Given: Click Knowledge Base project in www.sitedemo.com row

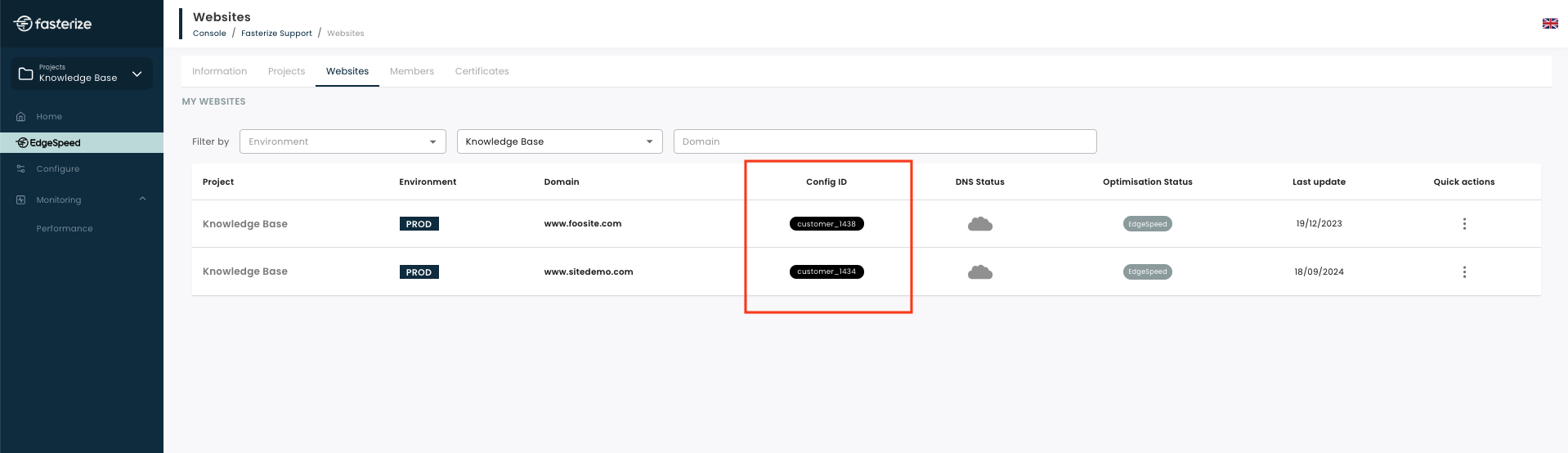Looking at the screenshot, I should [245, 271].
